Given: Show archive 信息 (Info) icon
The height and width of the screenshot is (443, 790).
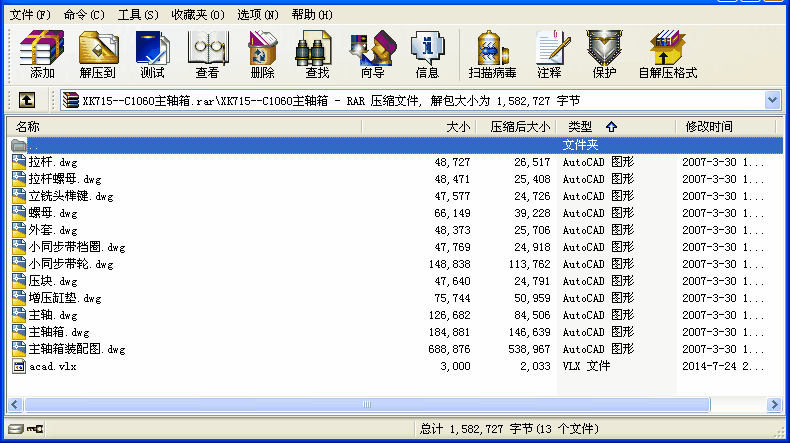Looking at the screenshot, I should coord(427,54).
